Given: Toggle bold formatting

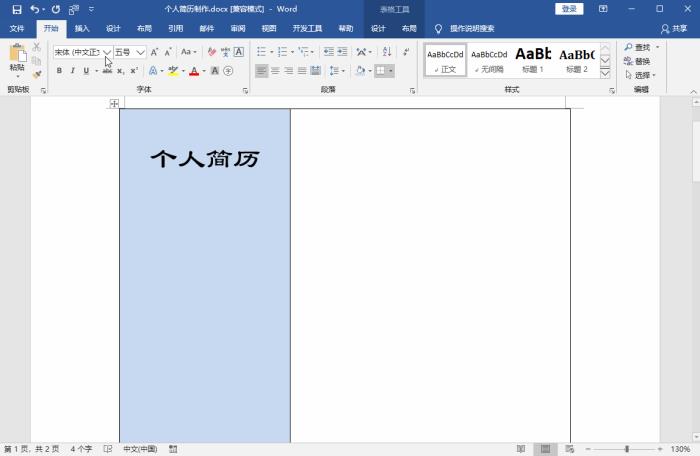Looking at the screenshot, I should [59, 71].
